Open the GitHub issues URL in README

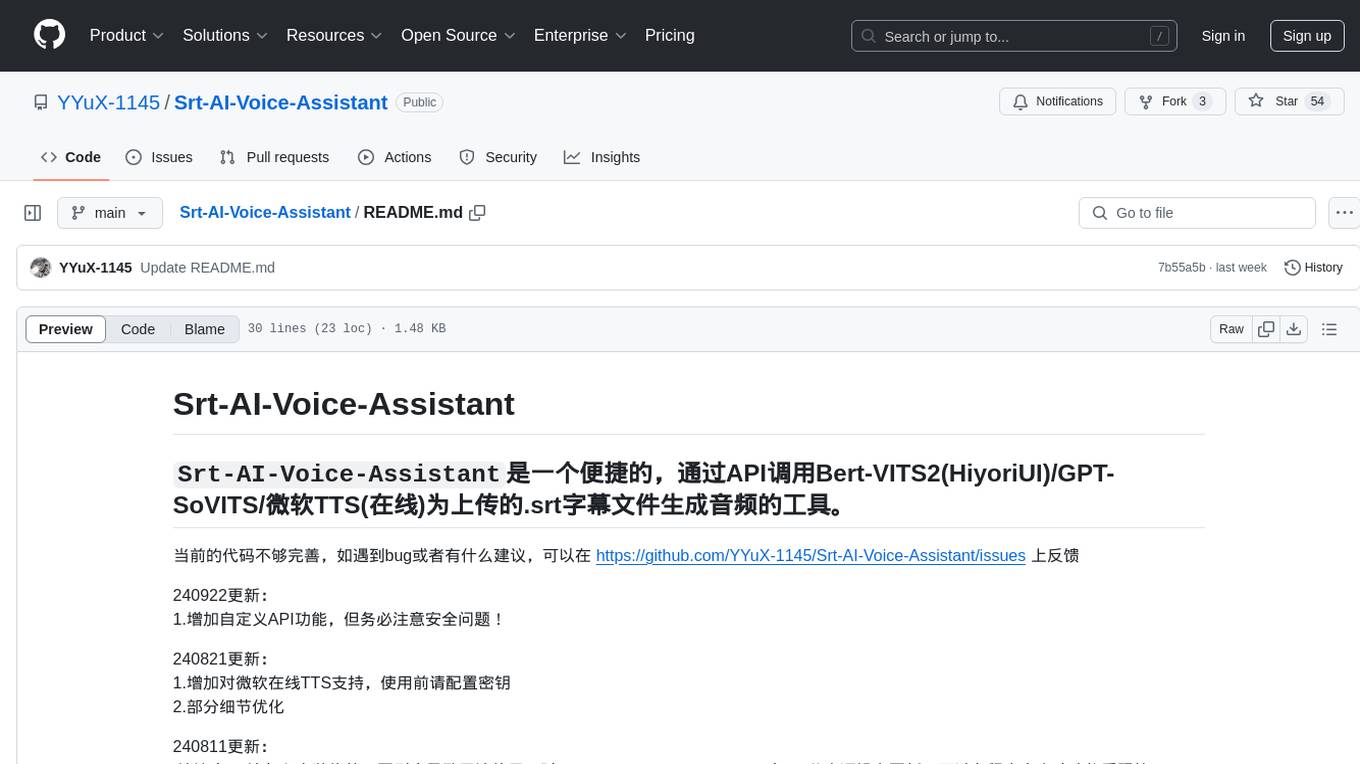tap(810, 556)
